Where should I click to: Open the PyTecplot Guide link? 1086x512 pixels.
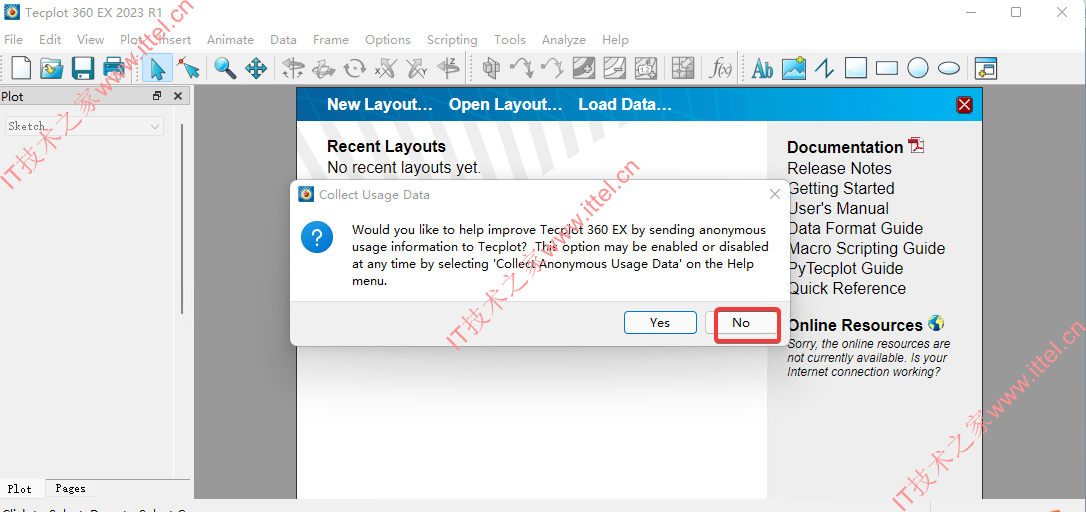point(846,269)
